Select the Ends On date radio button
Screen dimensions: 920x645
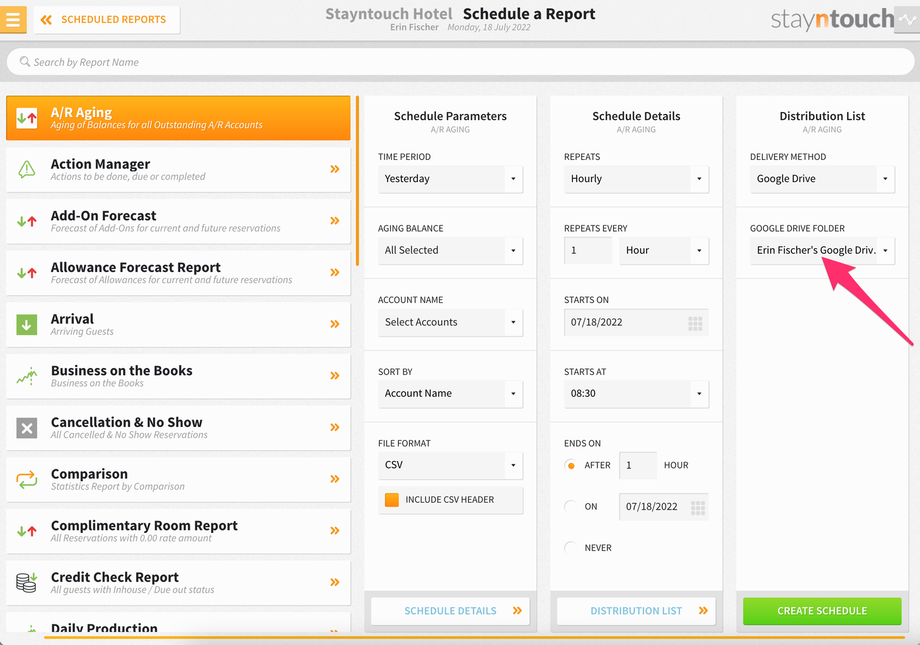point(570,506)
